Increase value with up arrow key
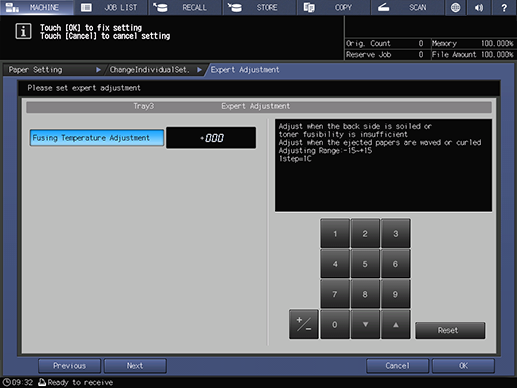Viewport: 517px width, 388px height. (395, 324)
